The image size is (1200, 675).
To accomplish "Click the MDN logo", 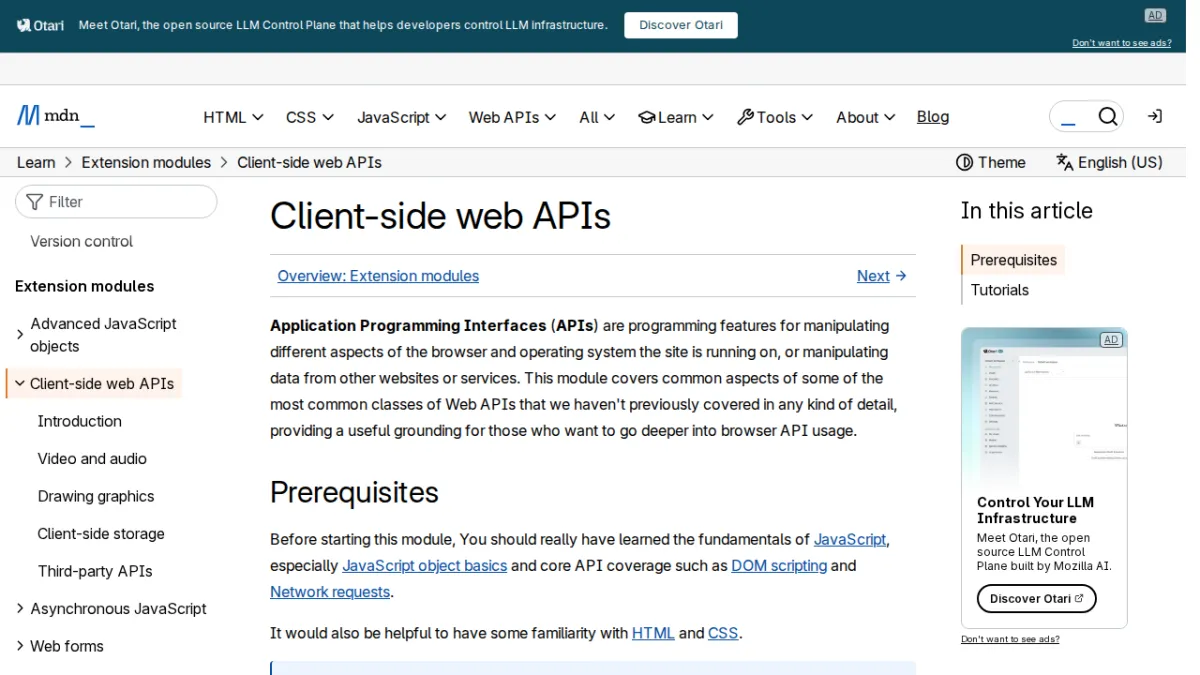I will click(56, 116).
